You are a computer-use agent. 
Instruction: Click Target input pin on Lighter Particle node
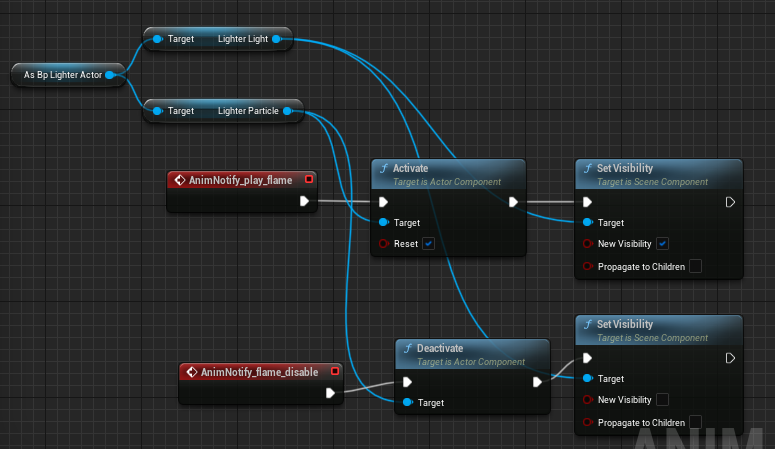pyautogui.click(x=158, y=111)
